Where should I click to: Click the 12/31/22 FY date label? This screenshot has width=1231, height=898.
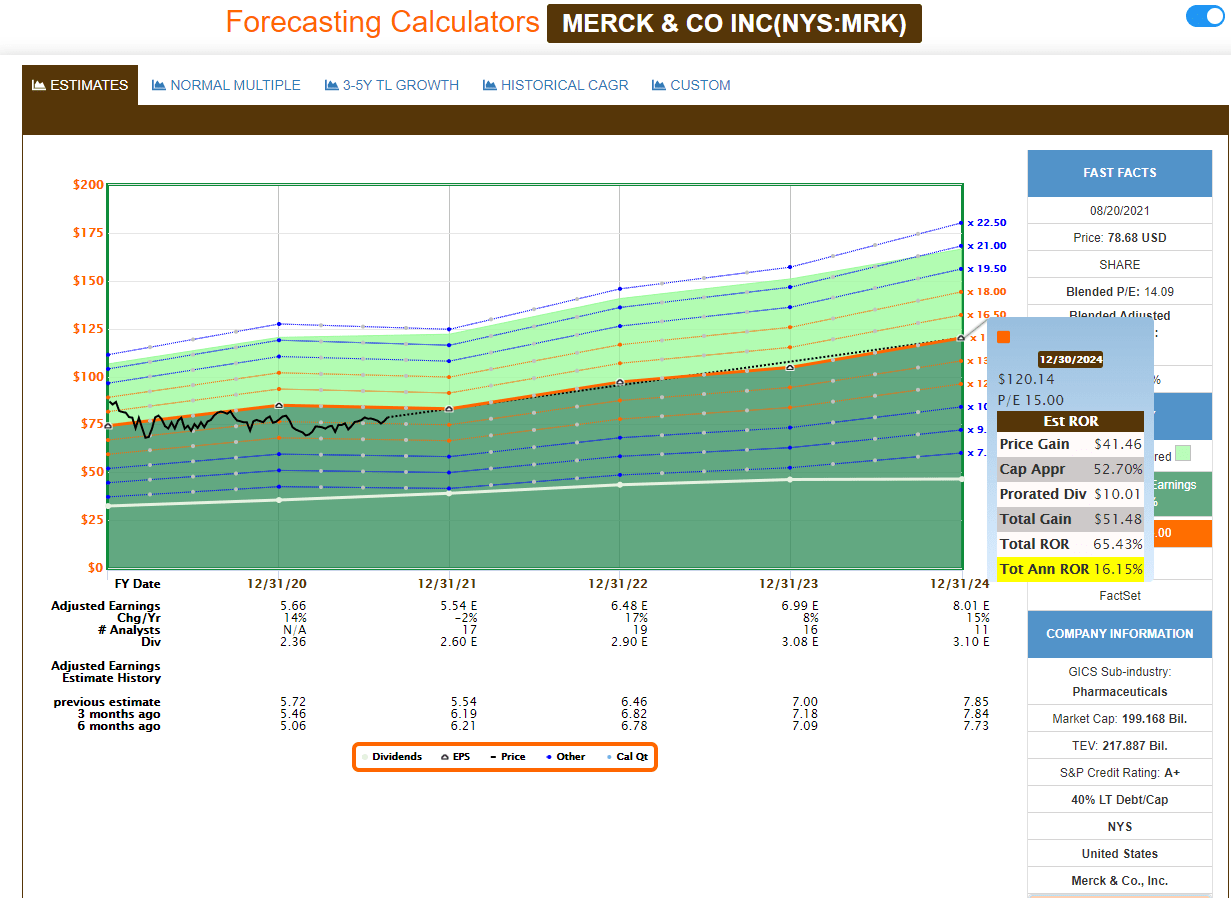tap(620, 584)
